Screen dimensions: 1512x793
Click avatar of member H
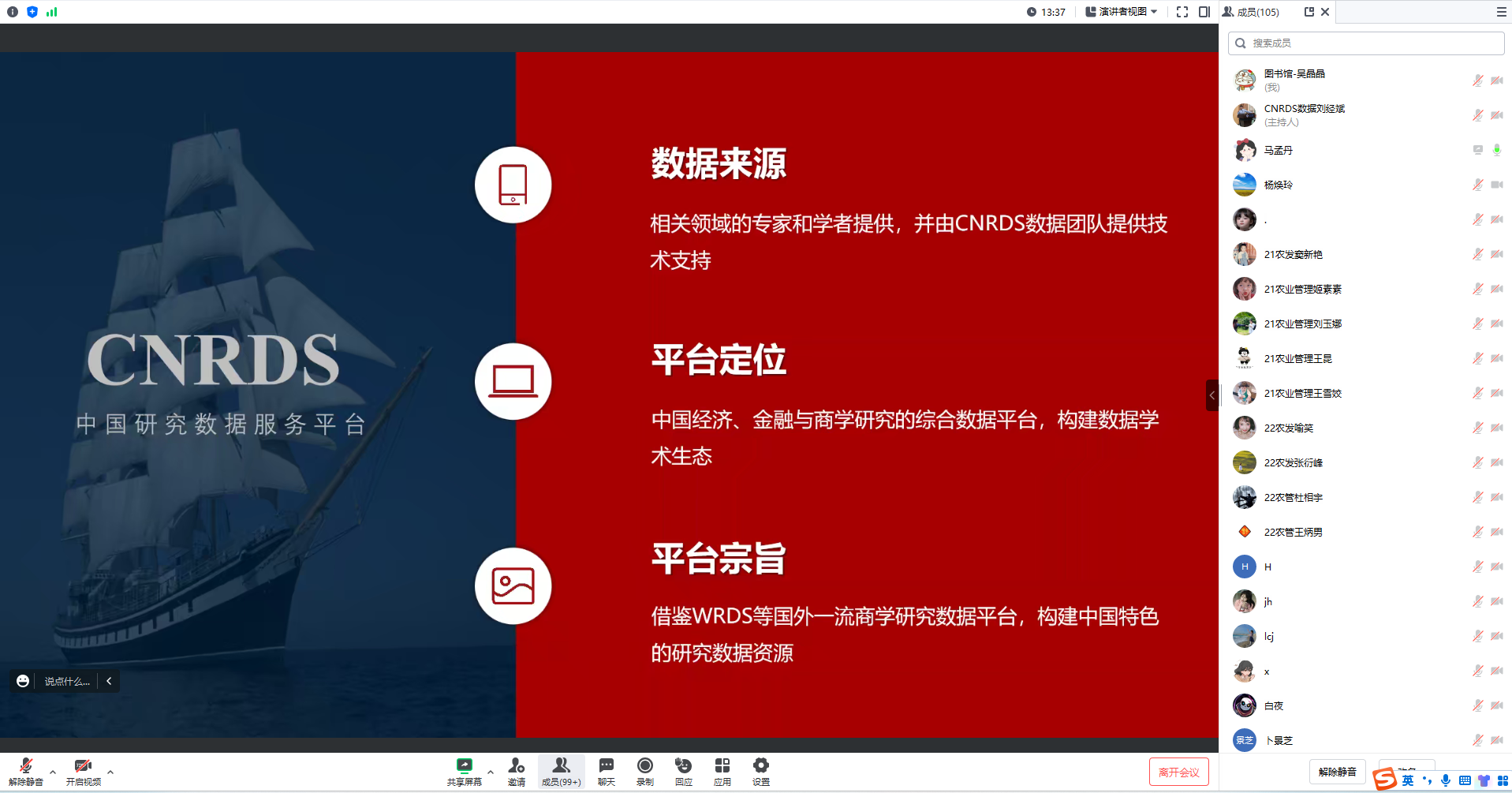[1245, 567]
